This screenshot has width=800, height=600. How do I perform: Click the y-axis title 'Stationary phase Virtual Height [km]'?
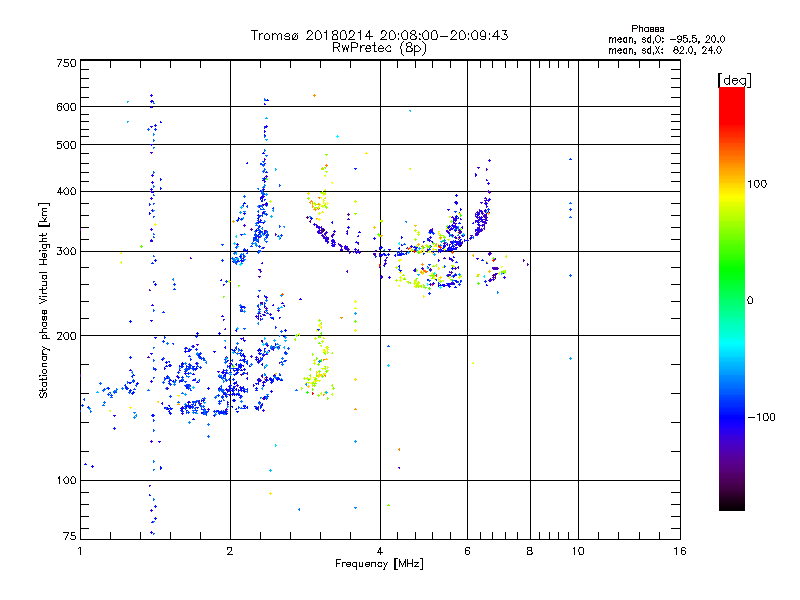pyautogui.click(x=44, y=301)
